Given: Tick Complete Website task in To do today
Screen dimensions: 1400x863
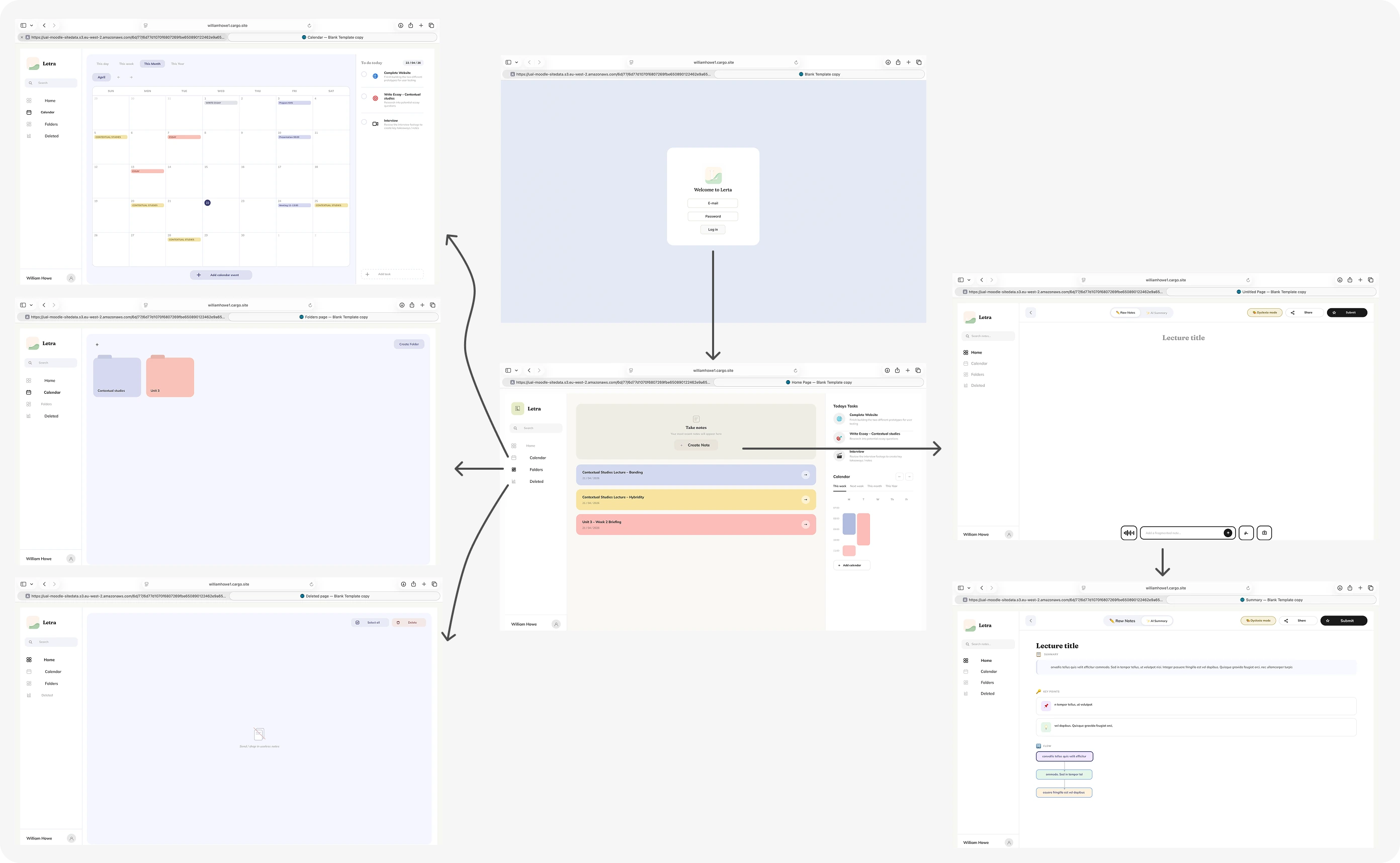Looking at the screenshot, I should 364,74.
